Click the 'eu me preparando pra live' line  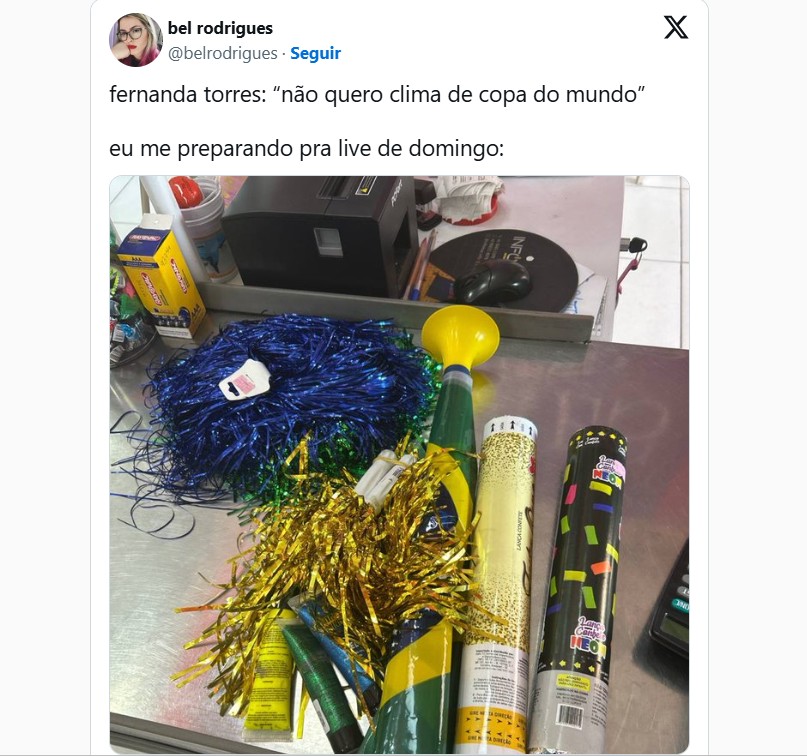tap(307, 149)
